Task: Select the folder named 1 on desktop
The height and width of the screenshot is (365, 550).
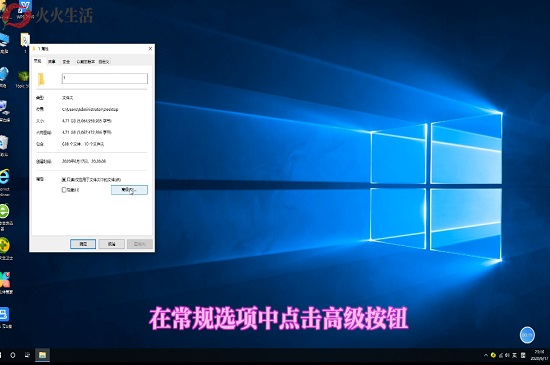Action: pos(25,42)
